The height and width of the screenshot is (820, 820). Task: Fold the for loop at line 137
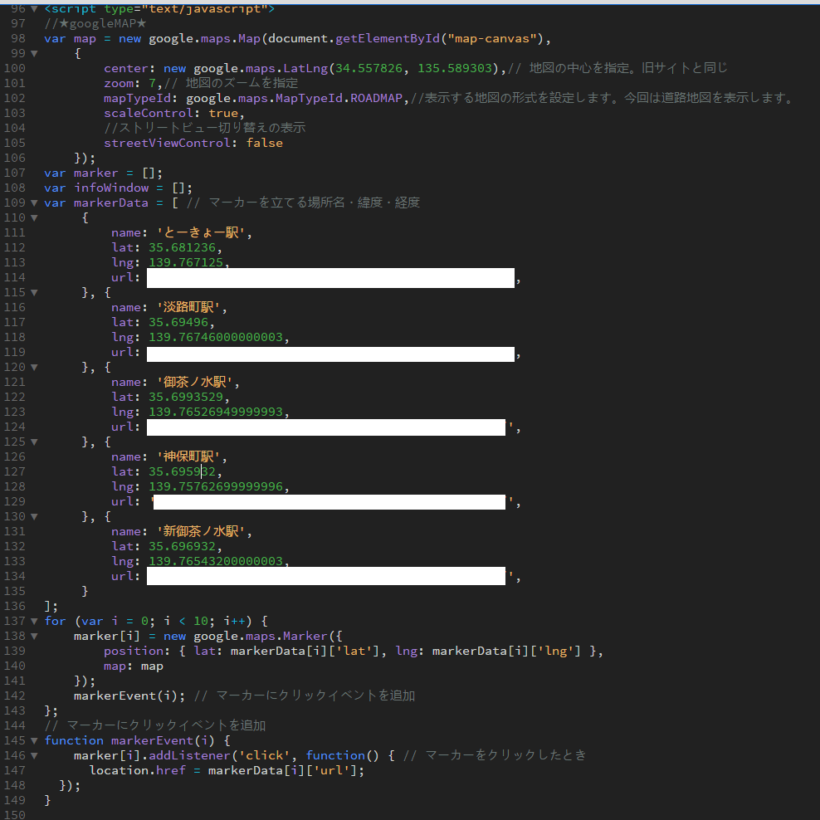(x=34, y=621)
